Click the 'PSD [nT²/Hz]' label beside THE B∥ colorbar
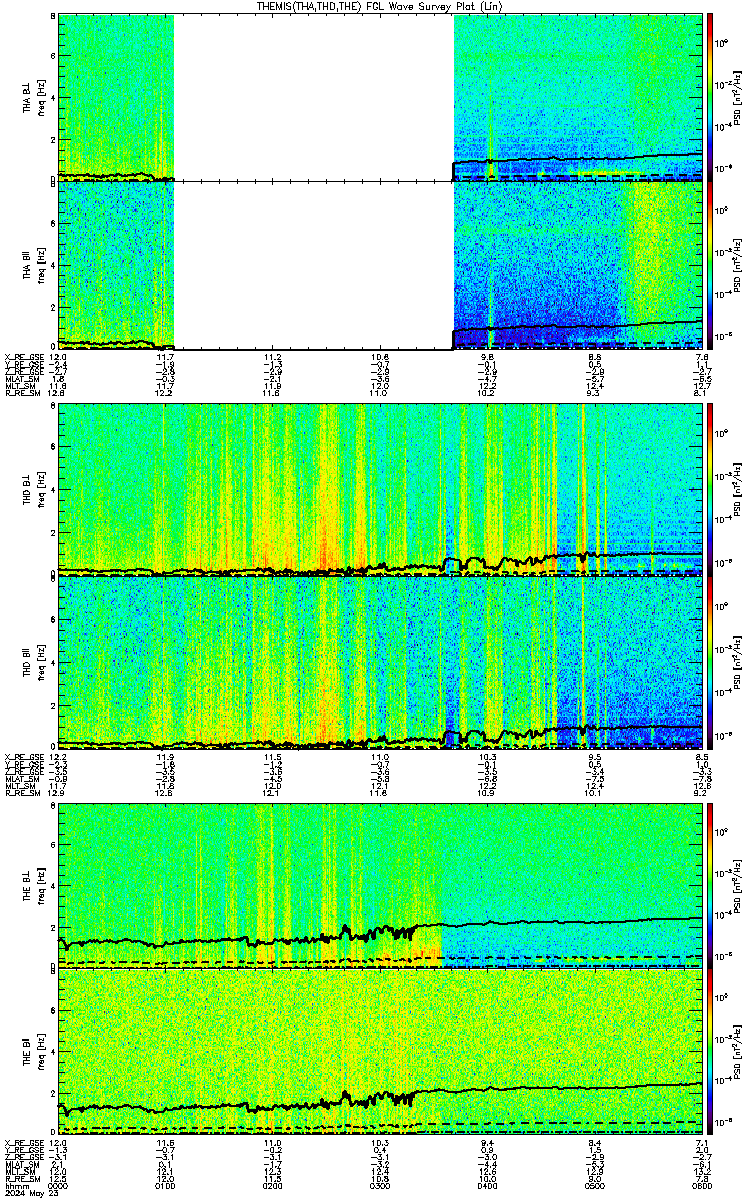Image resolution: width=750 pixels, height=1200 pixels. (x=737, y=1052)
